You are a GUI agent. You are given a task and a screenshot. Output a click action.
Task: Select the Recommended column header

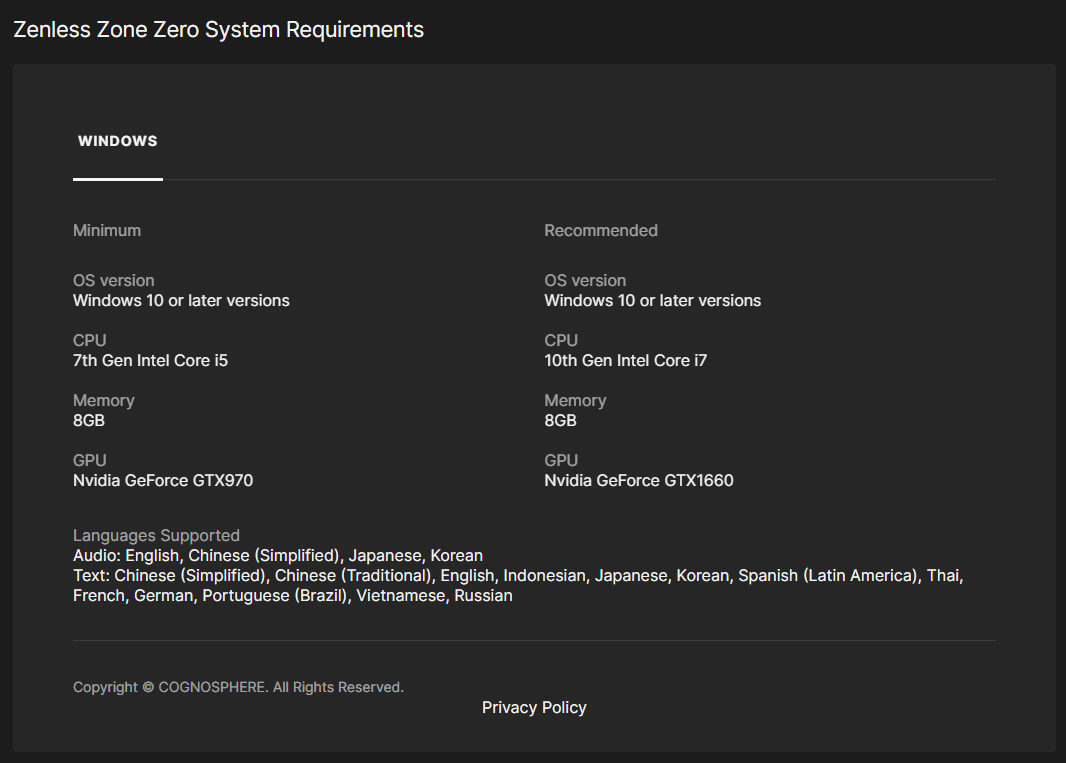tap(601, 230)
